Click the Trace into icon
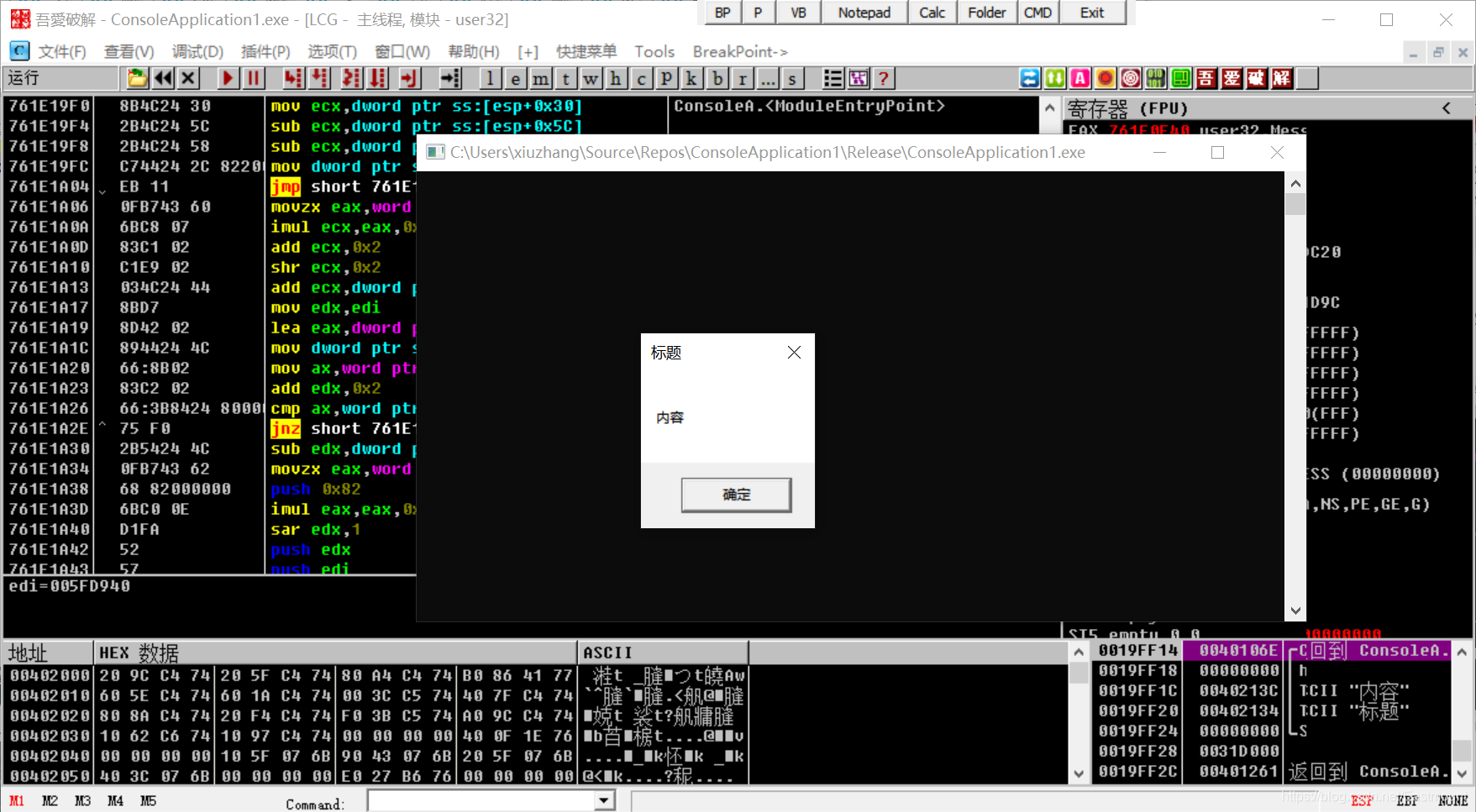Screen dimensions: 1476x812 [x=351, y=79]
